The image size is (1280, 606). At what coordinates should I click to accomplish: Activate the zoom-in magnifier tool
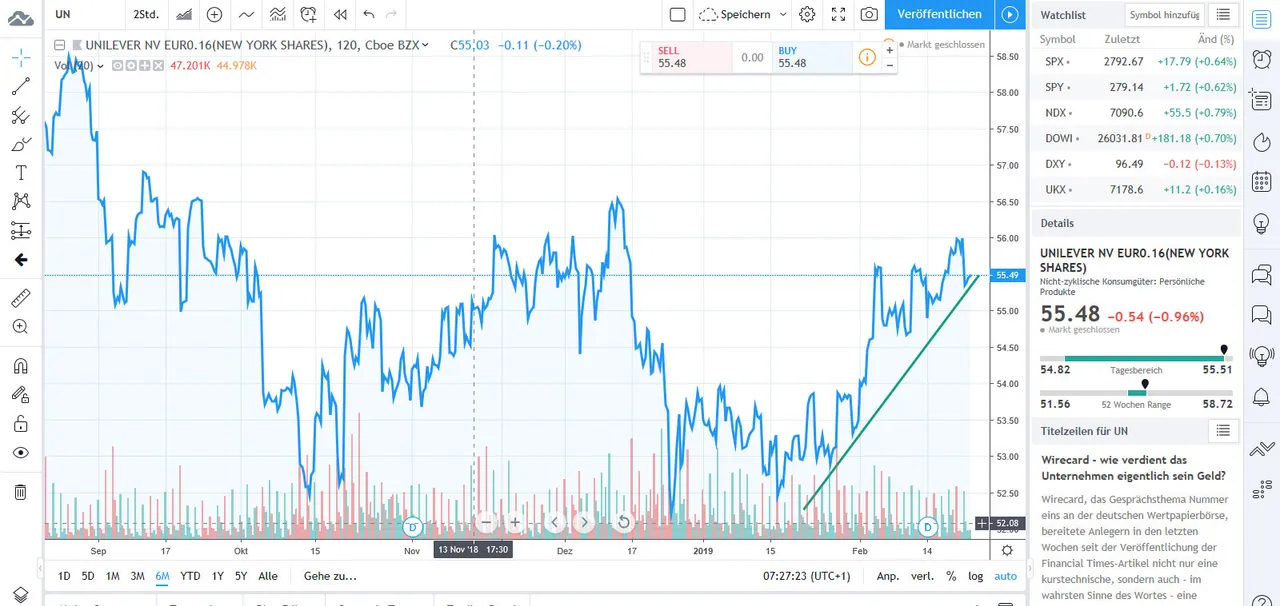tap(20, 326)
